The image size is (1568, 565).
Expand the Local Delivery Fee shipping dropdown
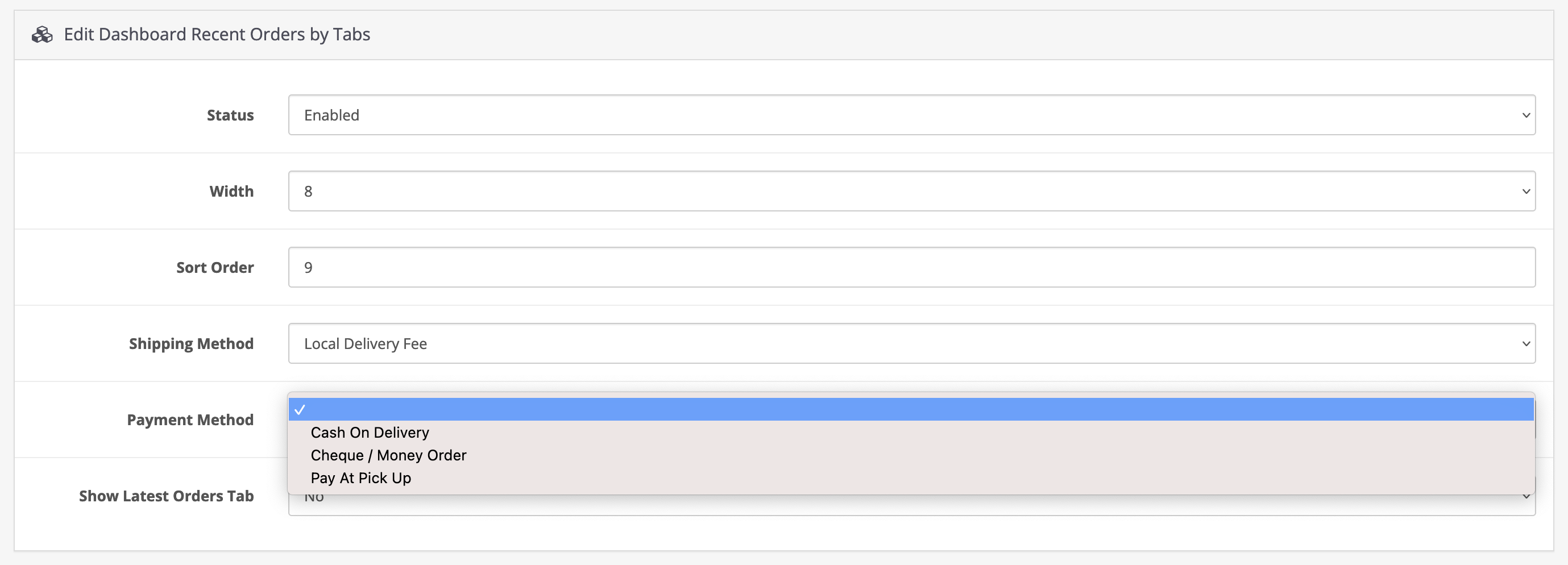pyautogui.click(x=911, y=343)
